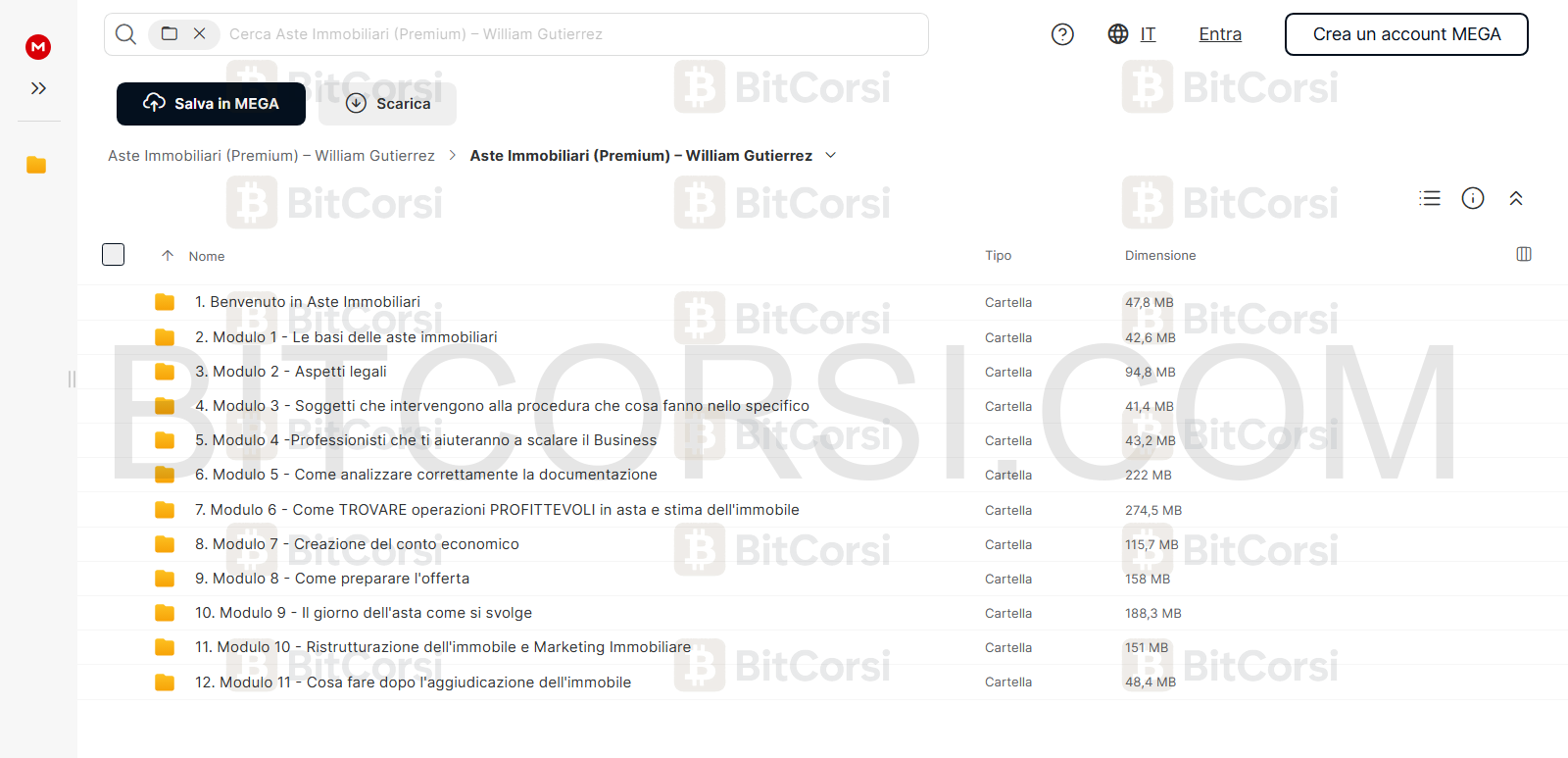Click folder icon of 3. Modulo 2 row
1568x758 pixels.
pos(165,372)
